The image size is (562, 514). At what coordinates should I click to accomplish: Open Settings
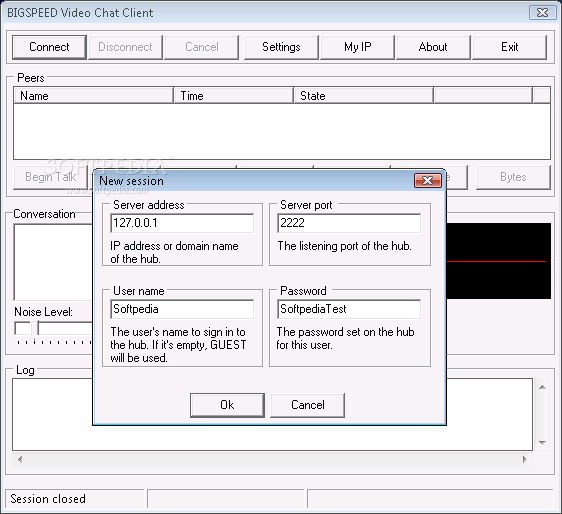point(281,47)
